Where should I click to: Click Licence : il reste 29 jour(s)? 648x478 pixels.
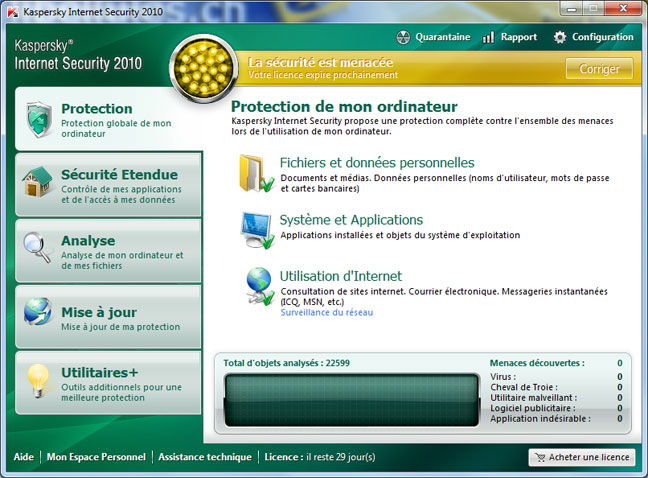point(320,457)
